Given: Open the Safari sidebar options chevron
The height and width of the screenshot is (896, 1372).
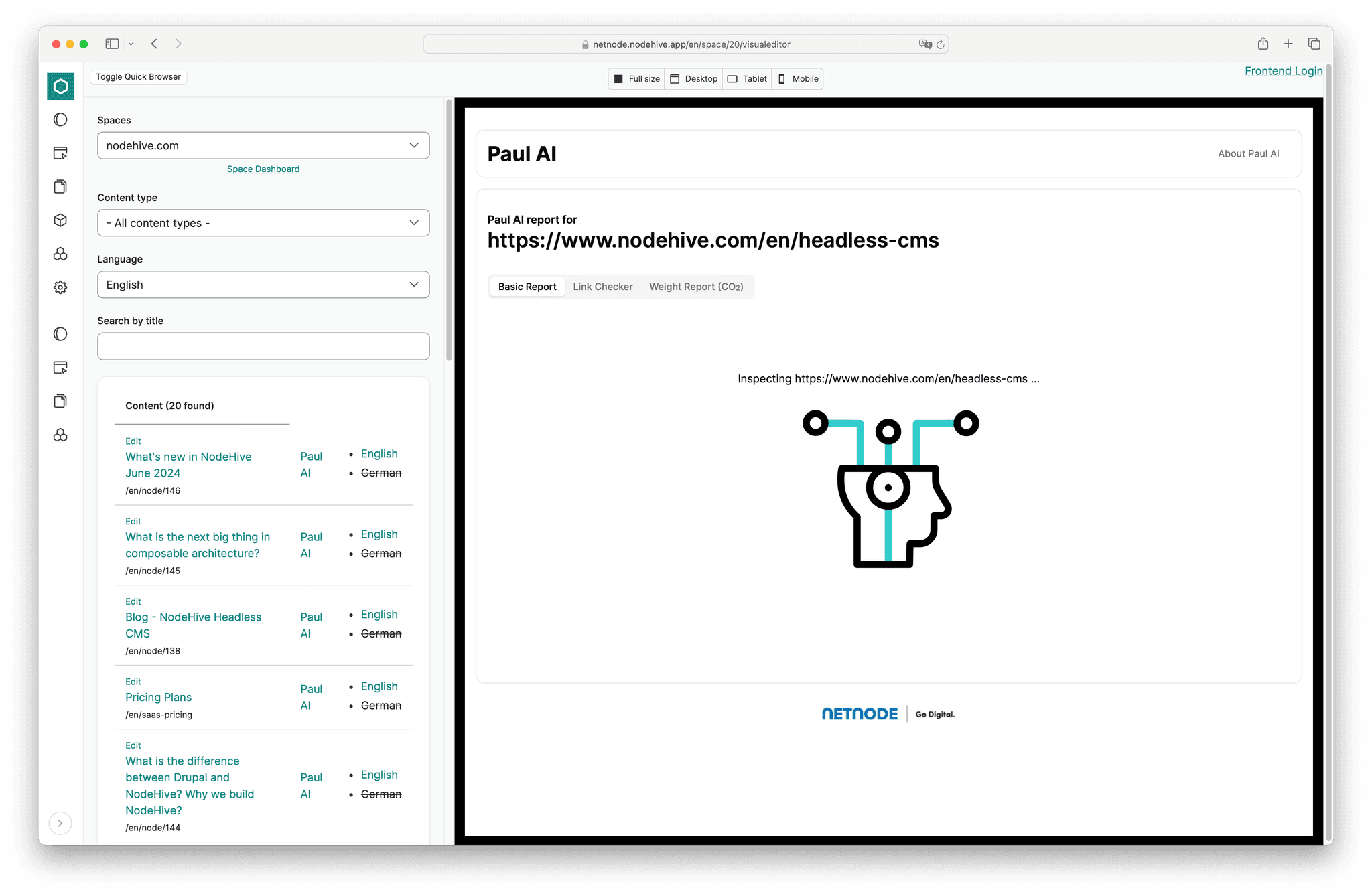Looking at the screenshot, I should [x=131, y=44].
